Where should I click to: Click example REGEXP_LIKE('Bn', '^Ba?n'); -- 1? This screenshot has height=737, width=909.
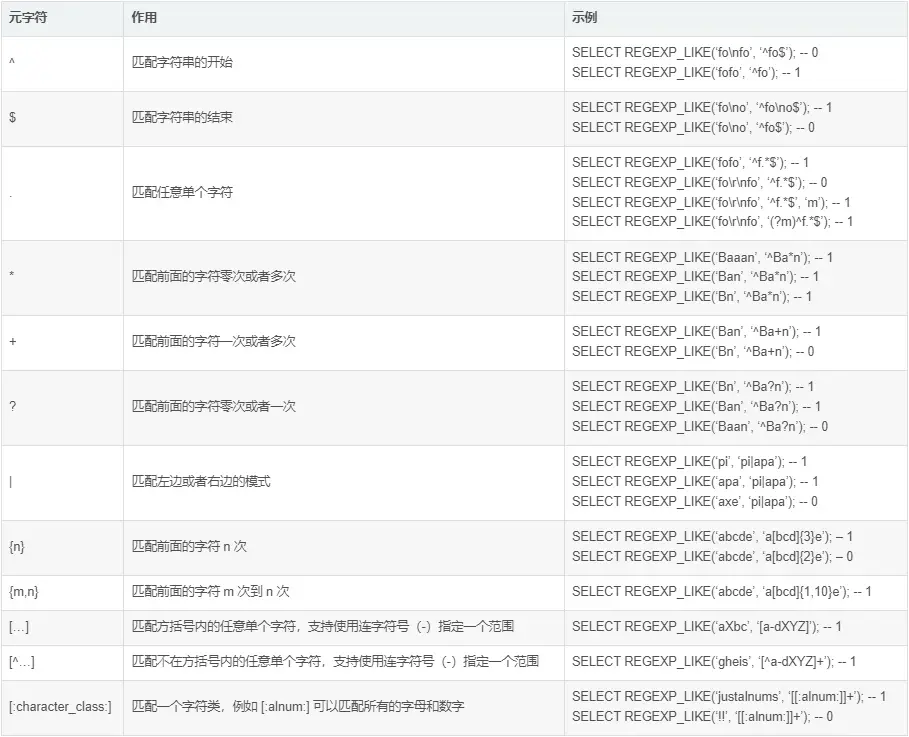[693, 386]
